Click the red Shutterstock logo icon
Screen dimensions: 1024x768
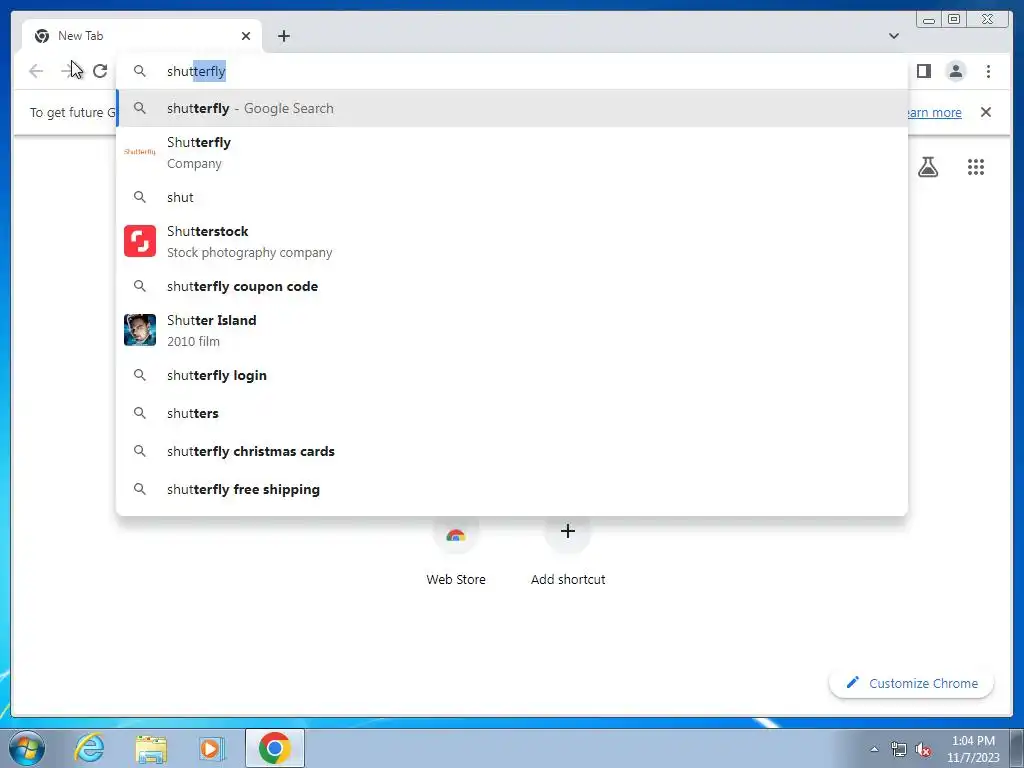click(140, 241)
